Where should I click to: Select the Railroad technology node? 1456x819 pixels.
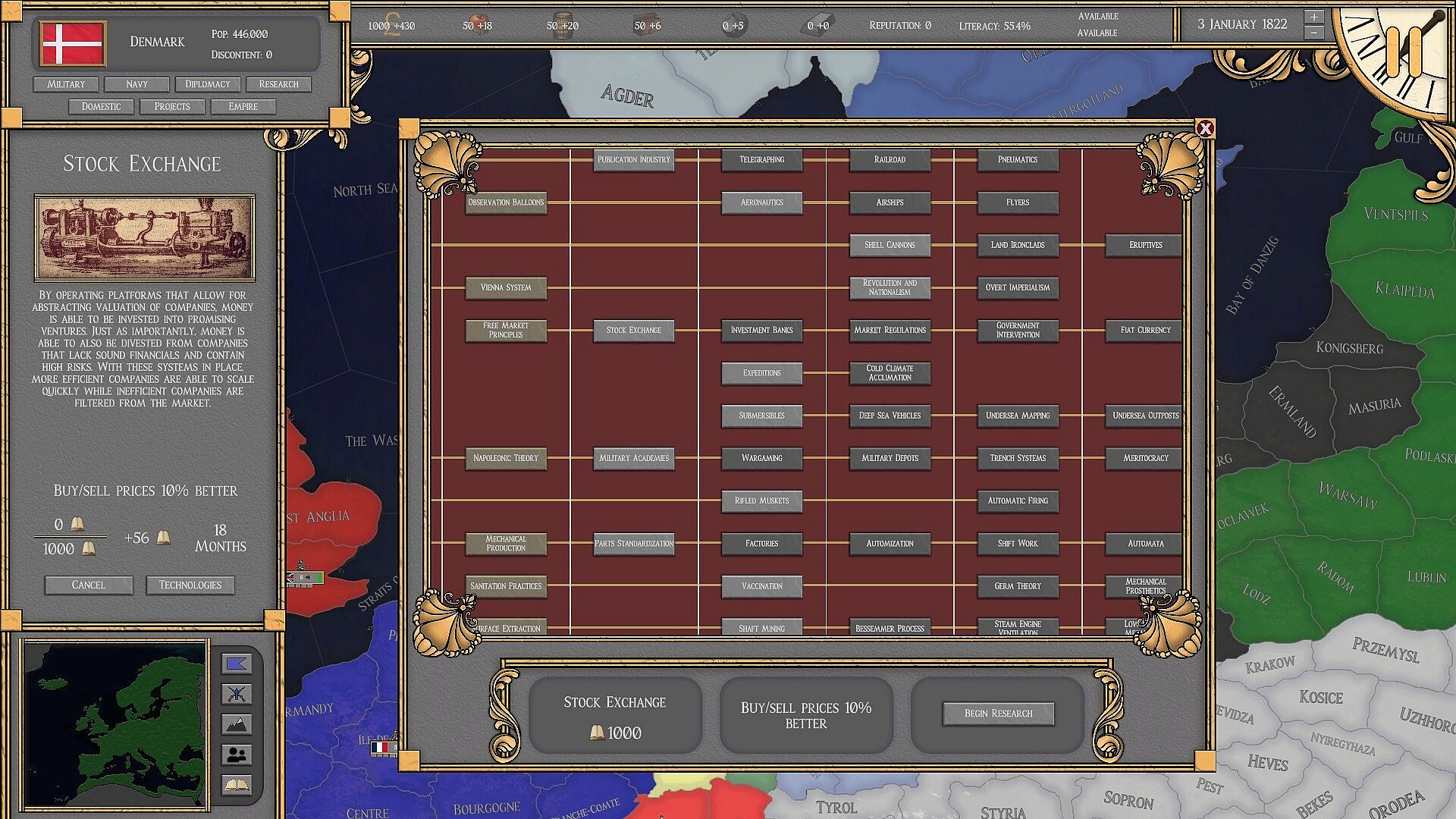[x=890, y=159]
